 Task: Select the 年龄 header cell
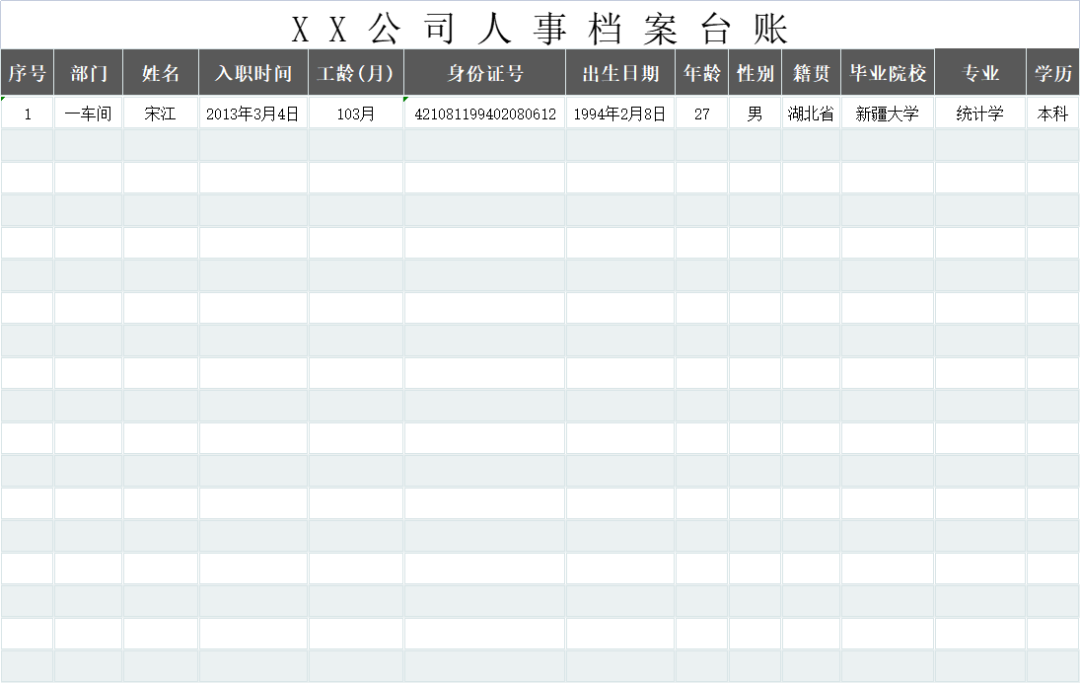(x=702, y=72)
